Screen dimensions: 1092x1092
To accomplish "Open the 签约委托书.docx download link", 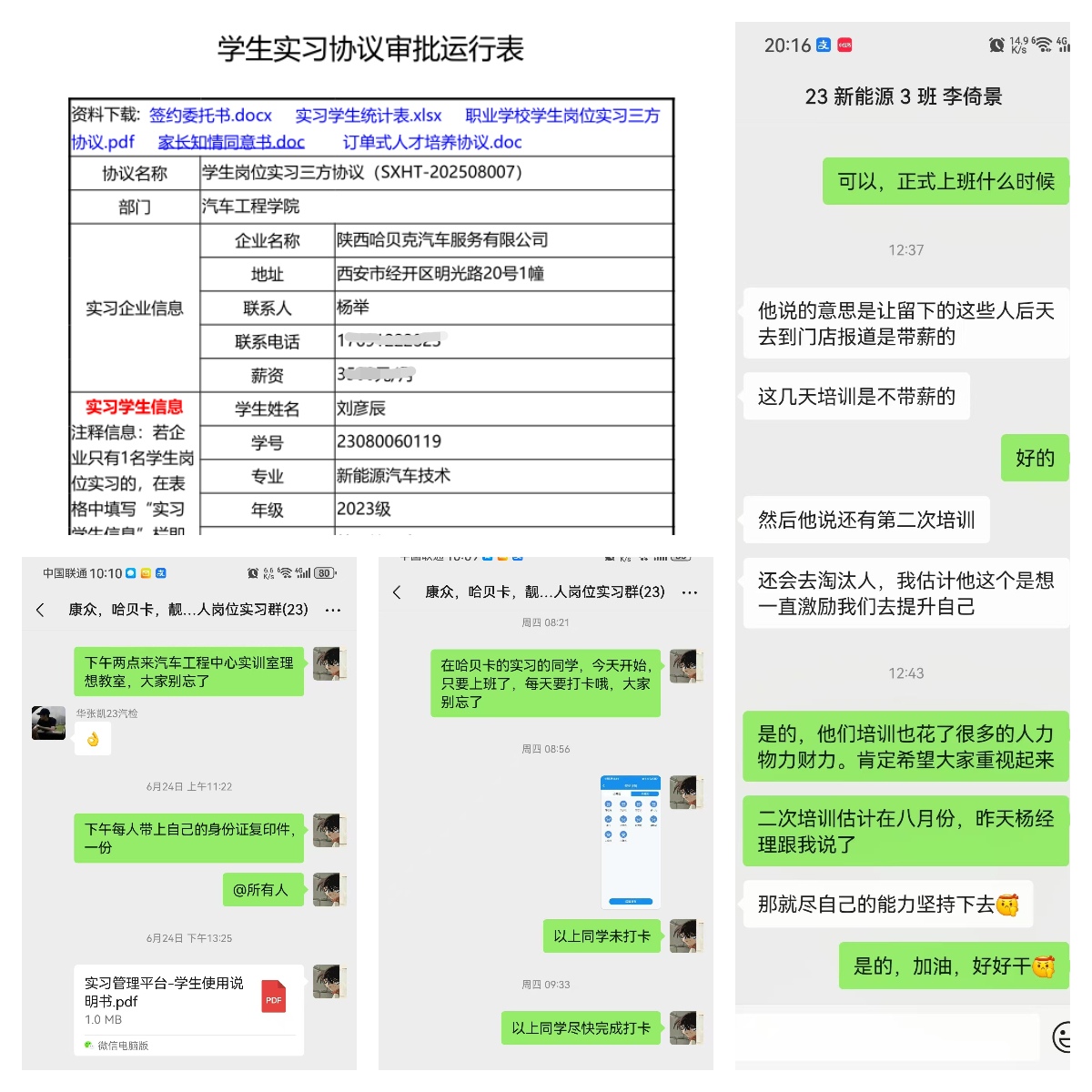I will (211, 116).
